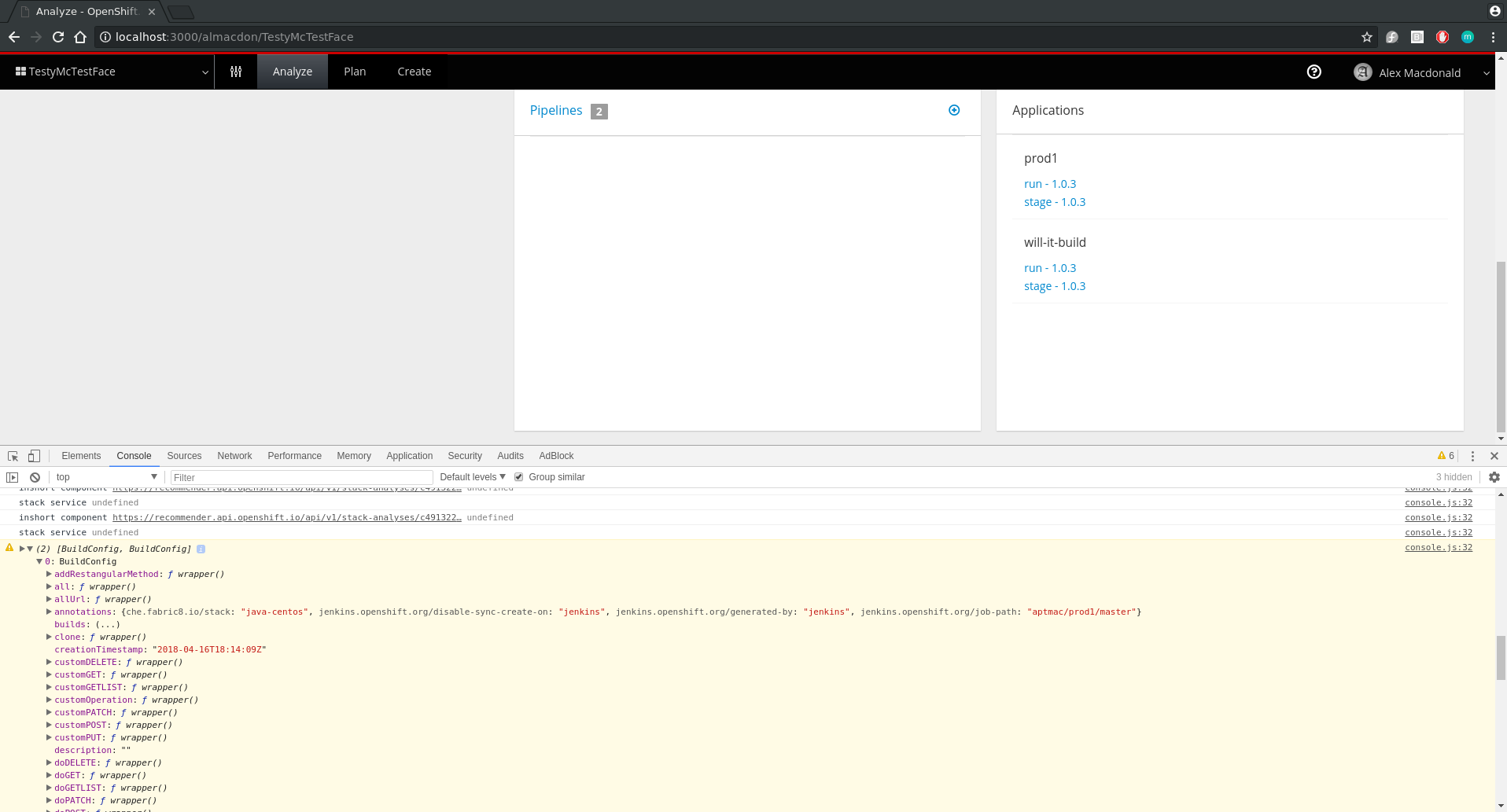1507x812 pixels.
Task: Switch to the Network tab
Action: [234, 456]
